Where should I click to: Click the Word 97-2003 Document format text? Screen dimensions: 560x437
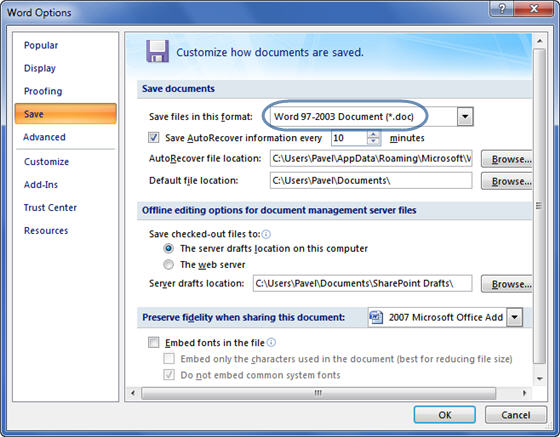click(x=344, y=117)
